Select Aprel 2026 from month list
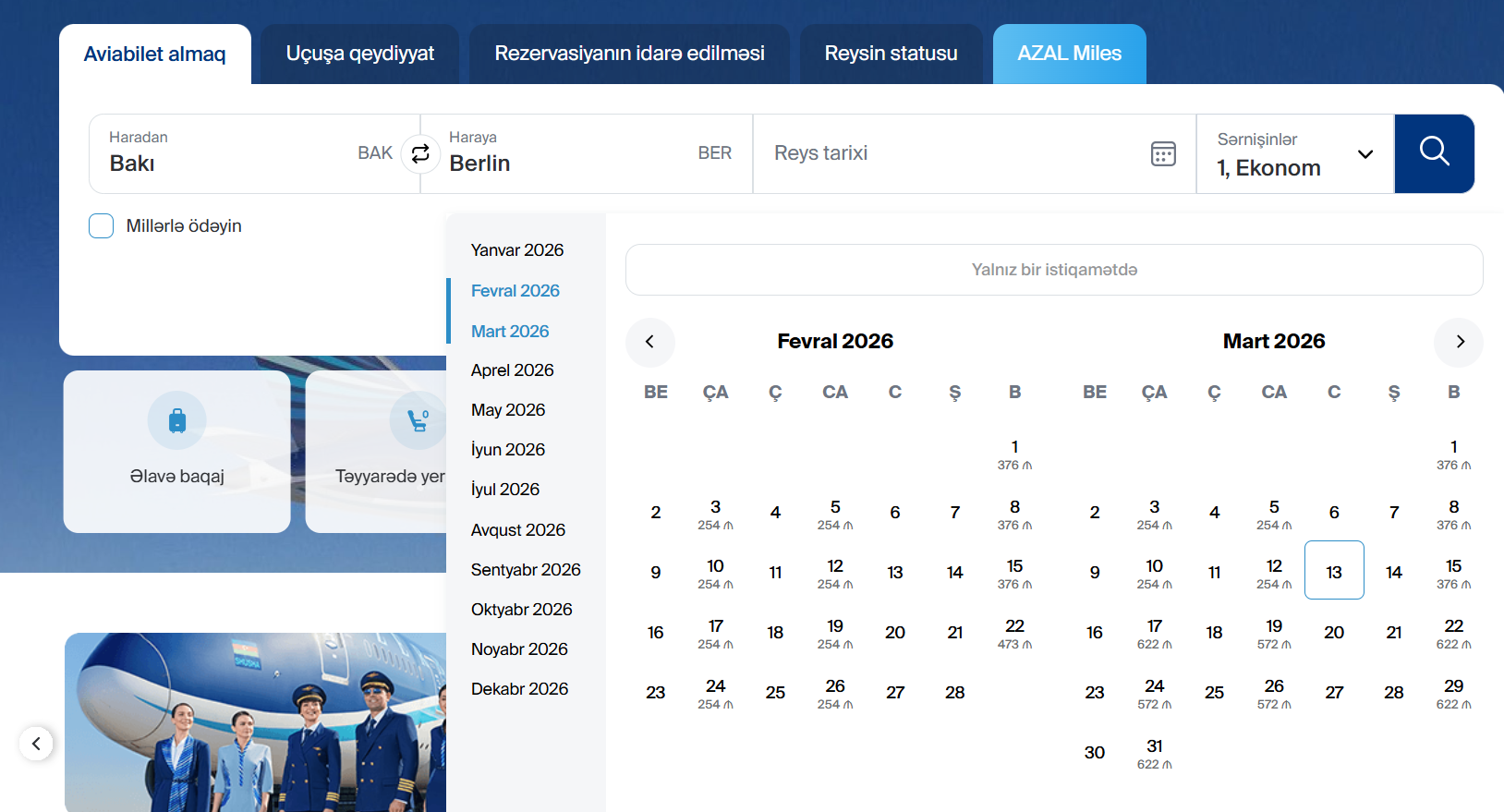 click(512, 370)
